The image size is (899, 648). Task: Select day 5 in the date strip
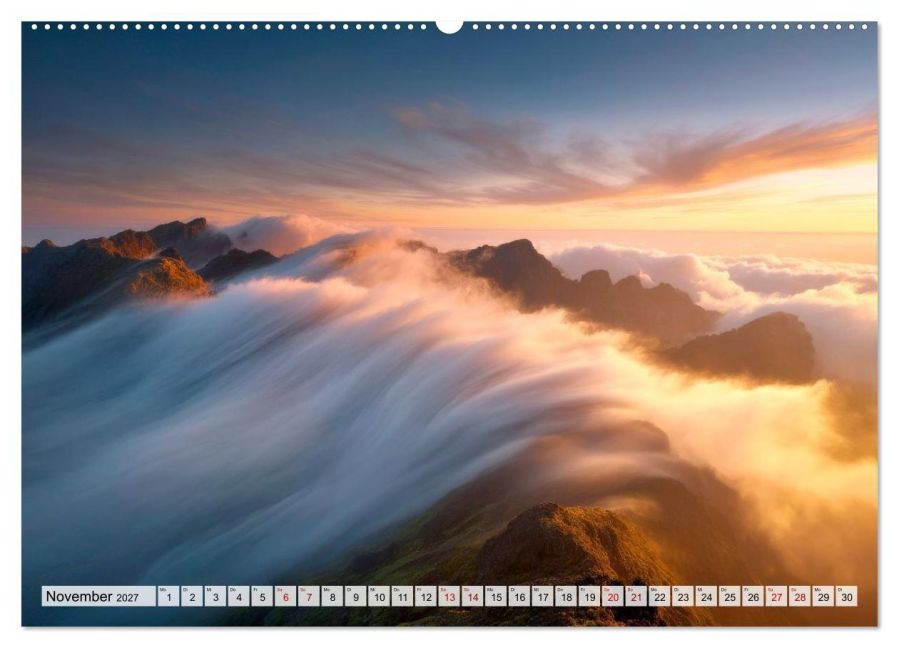coord(262,596)
